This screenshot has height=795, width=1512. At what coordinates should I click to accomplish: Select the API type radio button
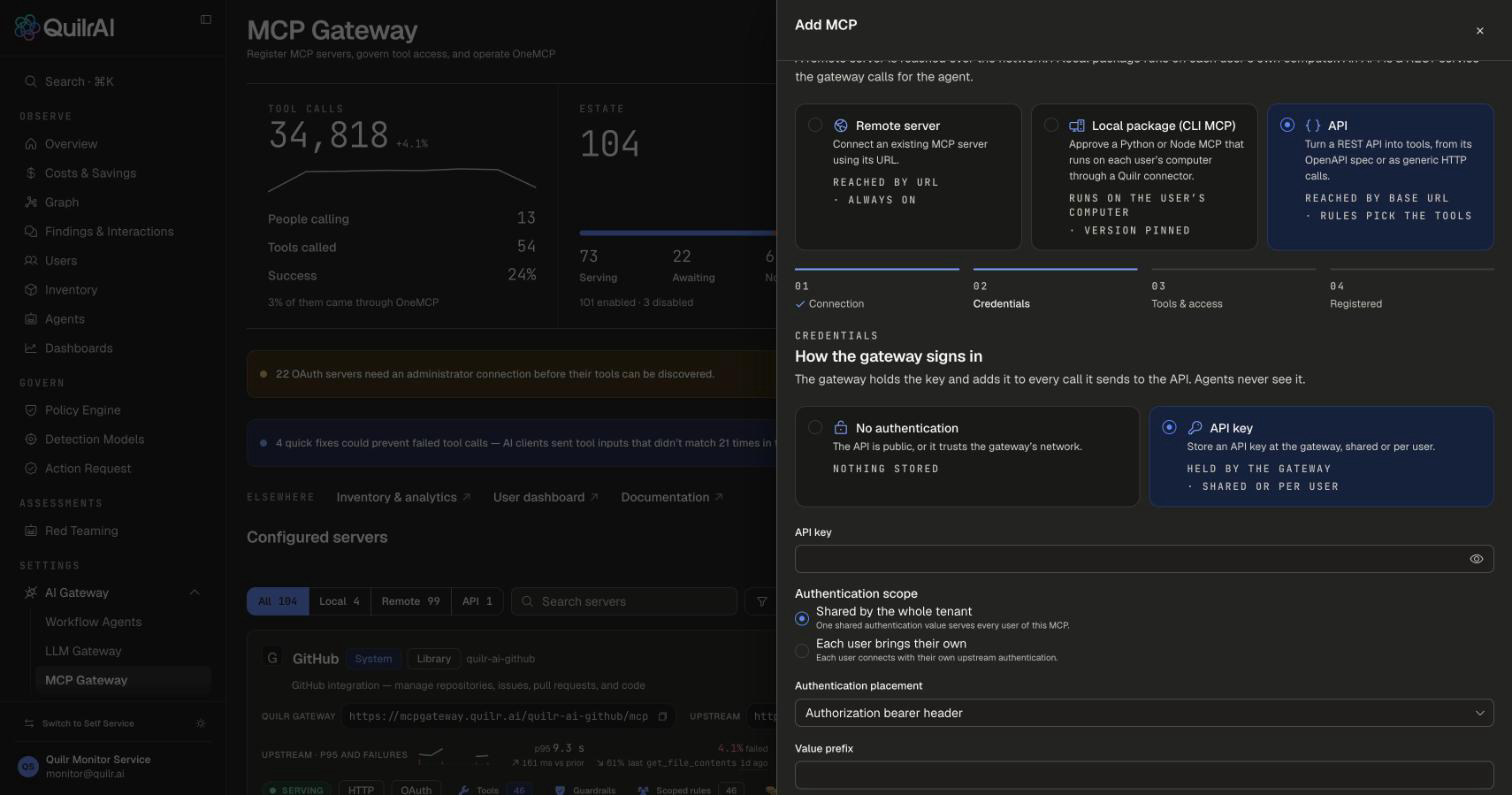click(1287, 125)
